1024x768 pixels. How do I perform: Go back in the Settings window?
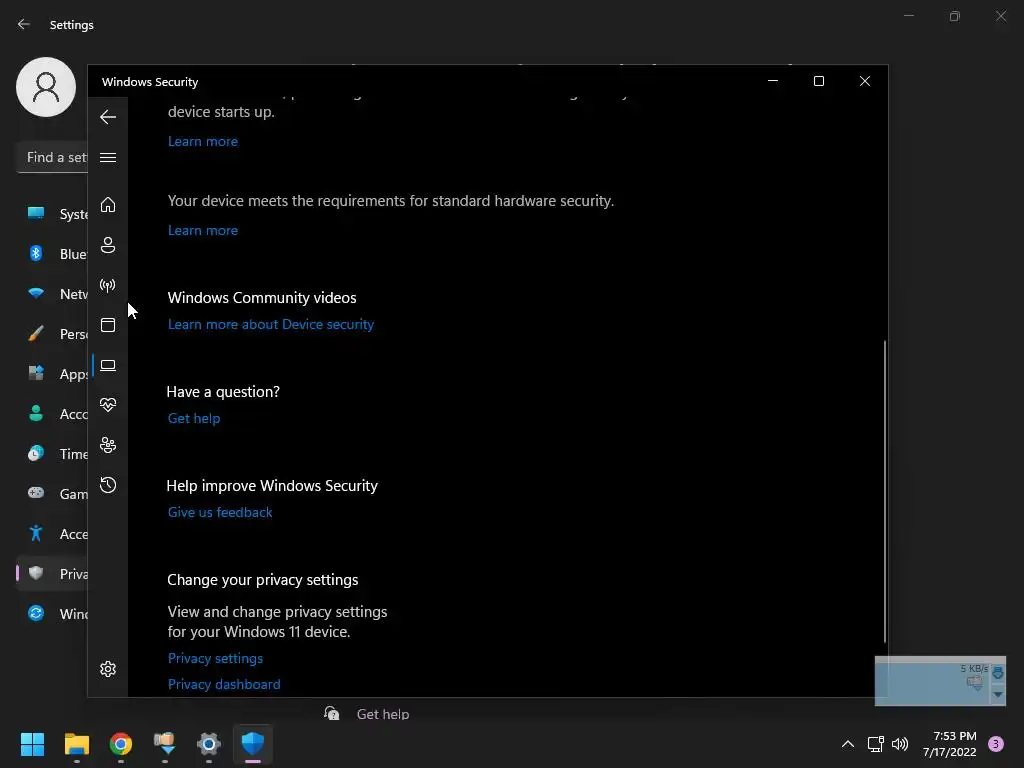(24, 24)
